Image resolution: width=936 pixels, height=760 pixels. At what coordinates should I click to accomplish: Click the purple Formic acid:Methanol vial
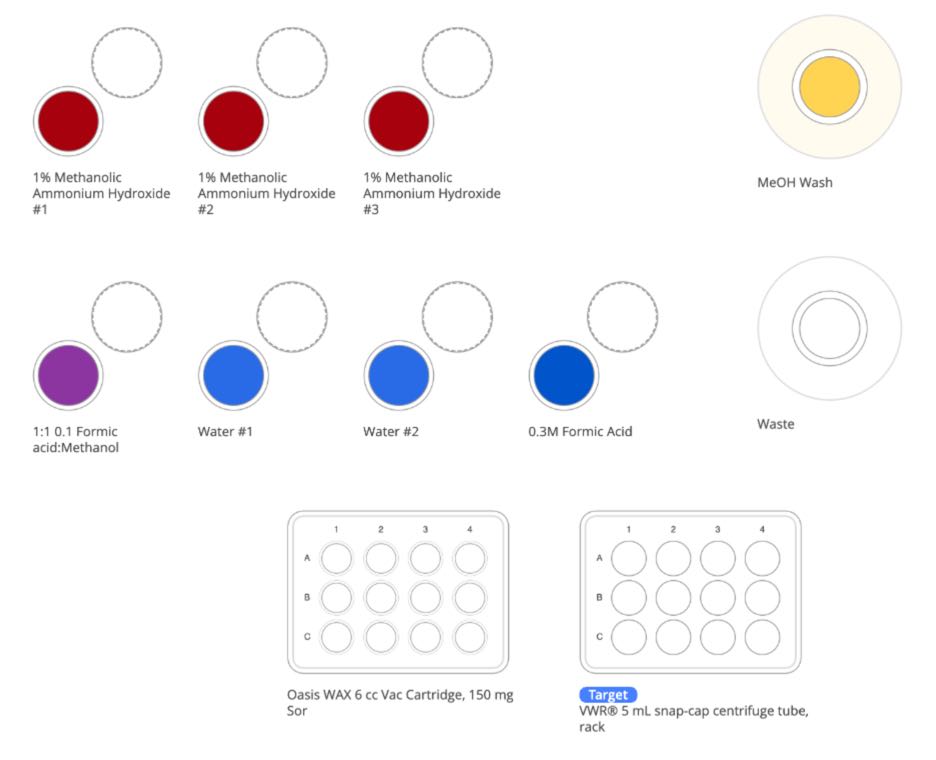[68, 374]
